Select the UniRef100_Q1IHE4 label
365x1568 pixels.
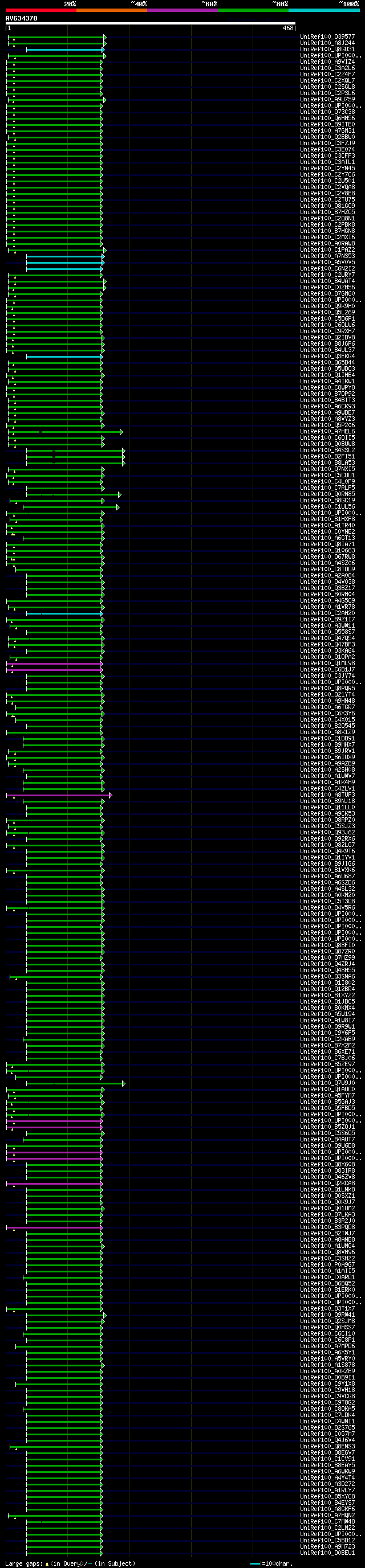click(x=327, y=375)
